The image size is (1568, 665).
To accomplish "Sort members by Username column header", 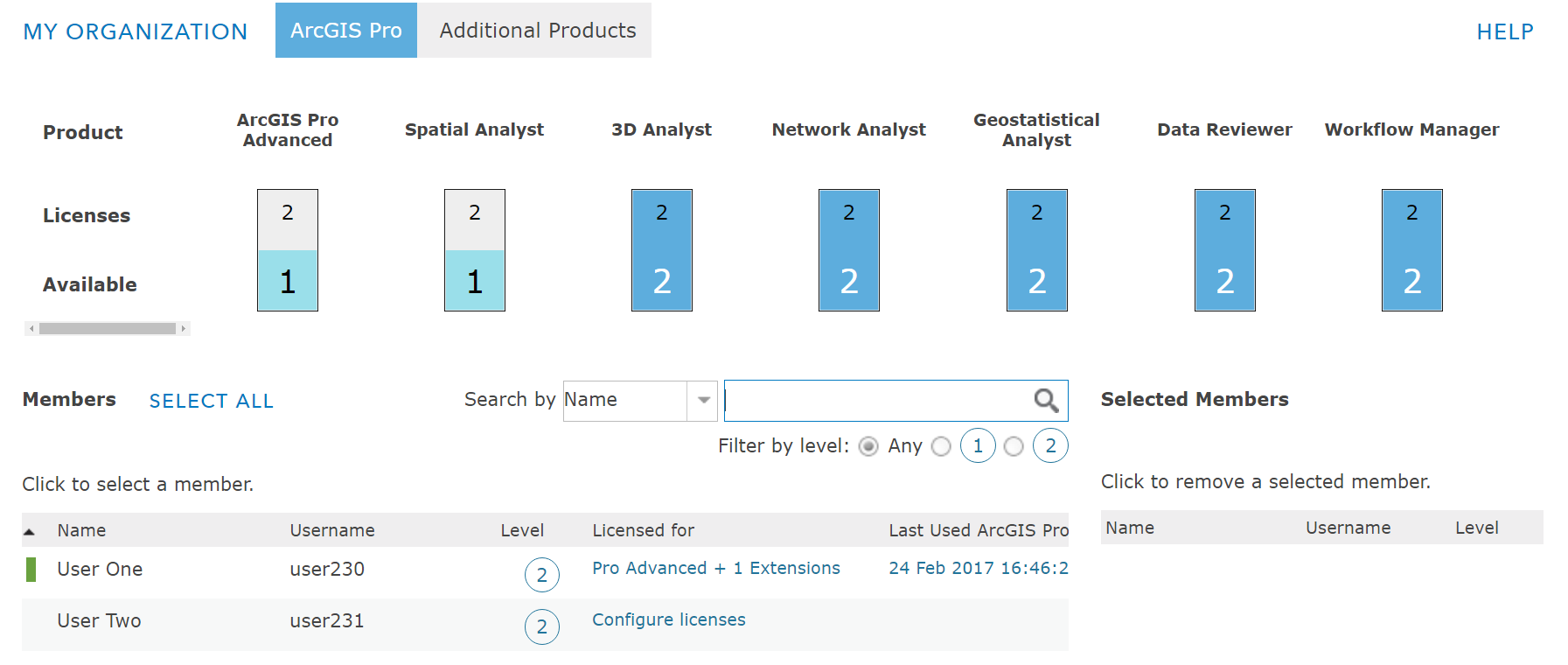I will [x=332, y=530].
